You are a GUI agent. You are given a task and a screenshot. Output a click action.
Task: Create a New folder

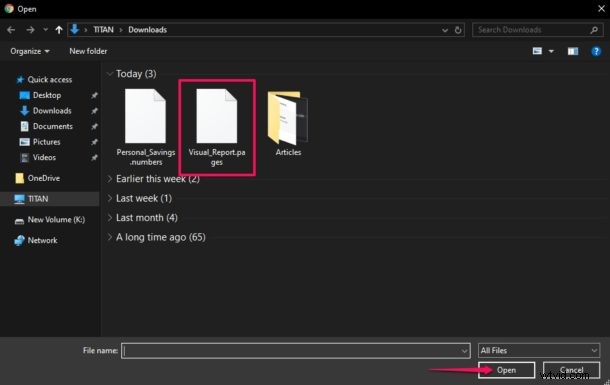[88, 51]
